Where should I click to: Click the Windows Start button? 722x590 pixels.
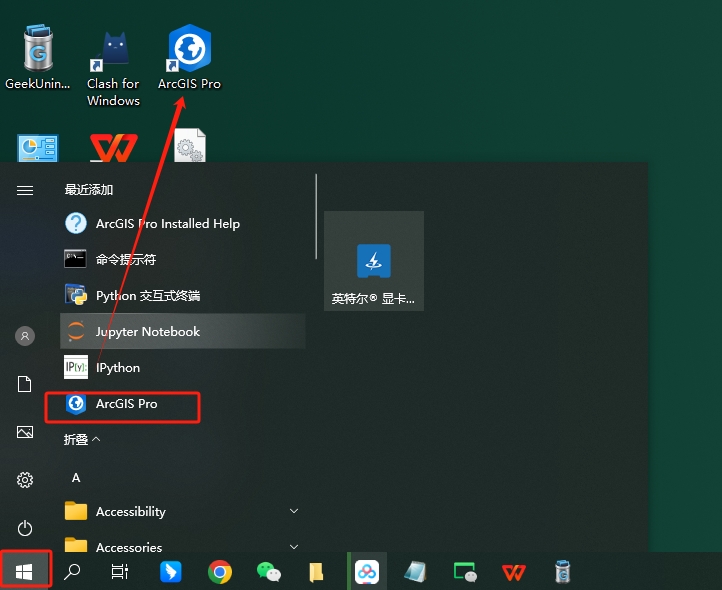point(24,572)
